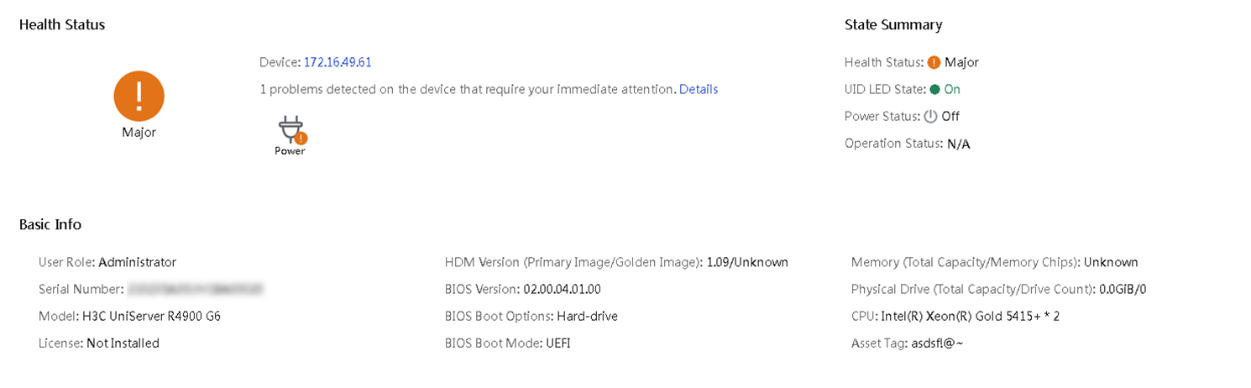Click the Asset Tag asdsfl@~ value
Viewport: 1251px width, 388px height.
[x=937, y=343]
